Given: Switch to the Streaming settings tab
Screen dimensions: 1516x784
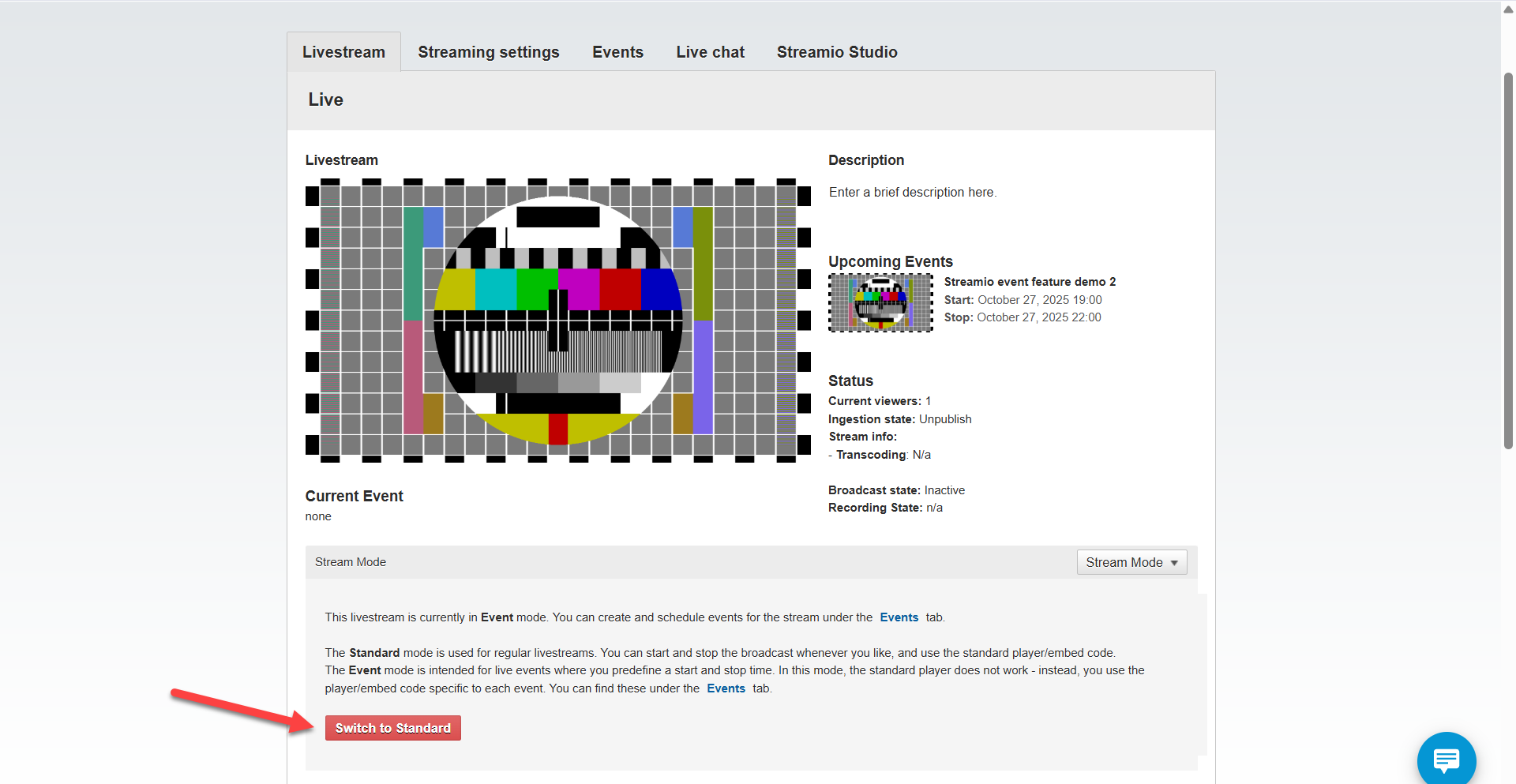Looking at the screenshot, I should (488, 52).
